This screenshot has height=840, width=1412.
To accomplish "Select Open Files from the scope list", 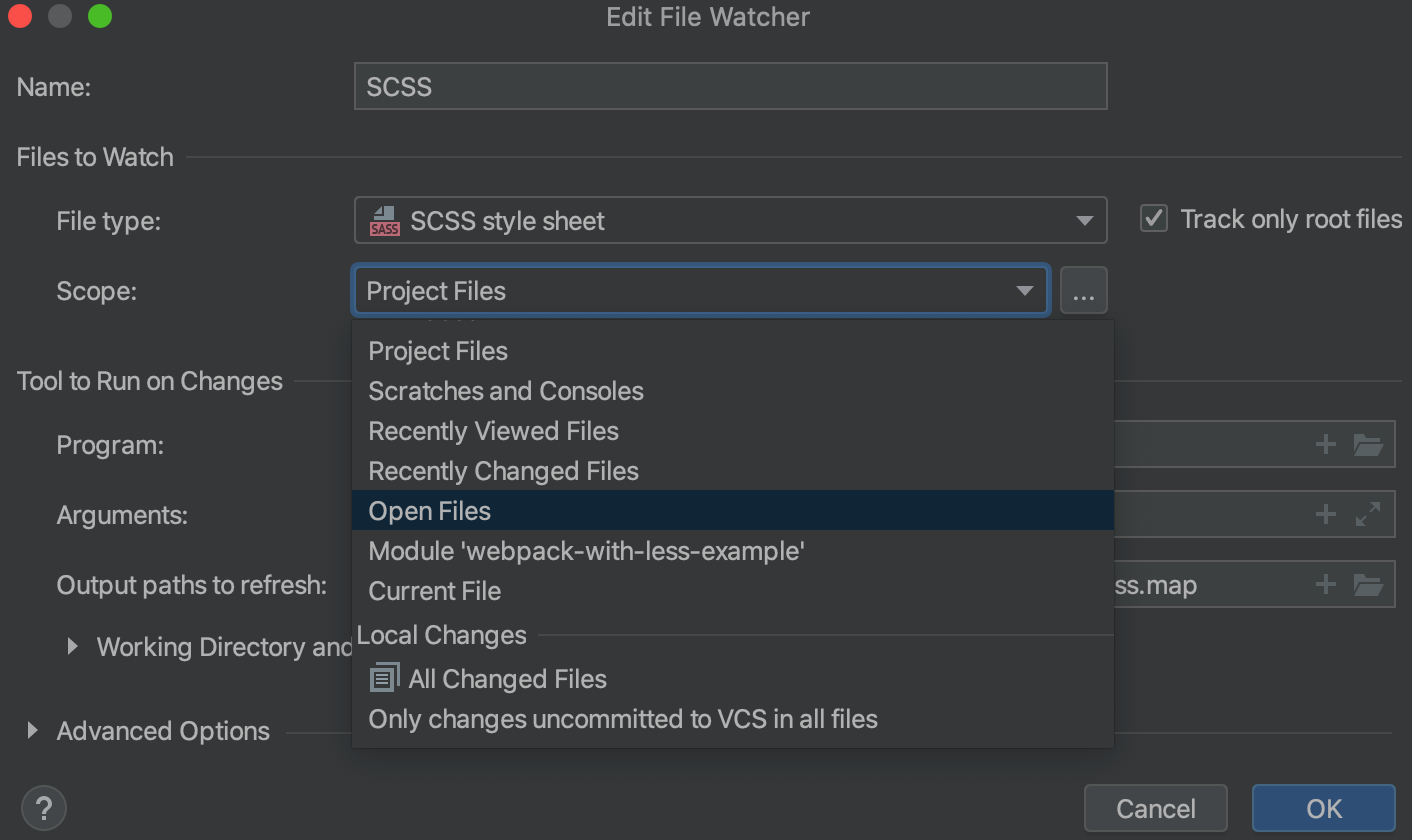I will point(429,511).
